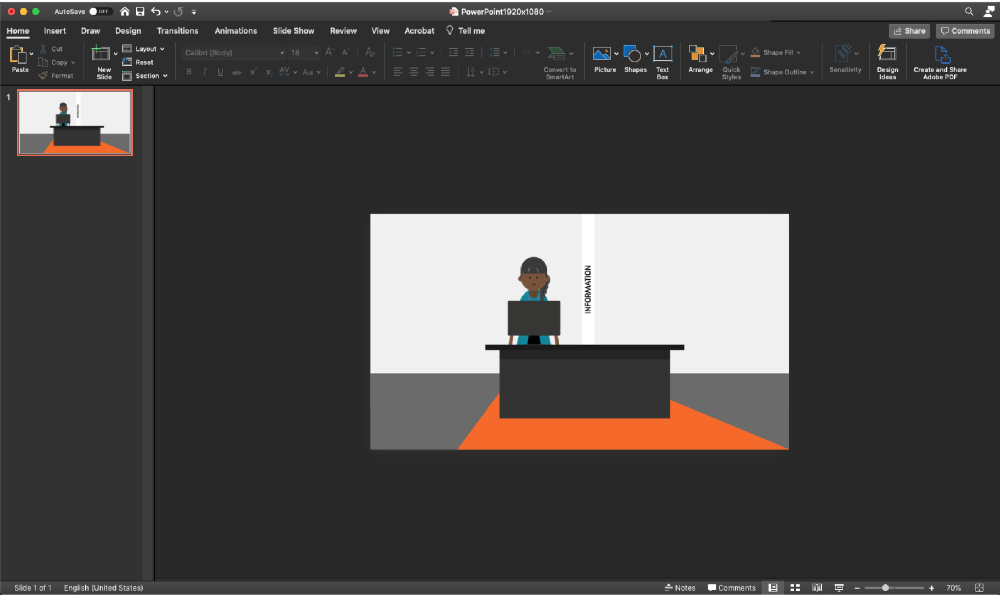Click the Cut scissors icon
1000x597 pixels.
[x=43, y=48]
